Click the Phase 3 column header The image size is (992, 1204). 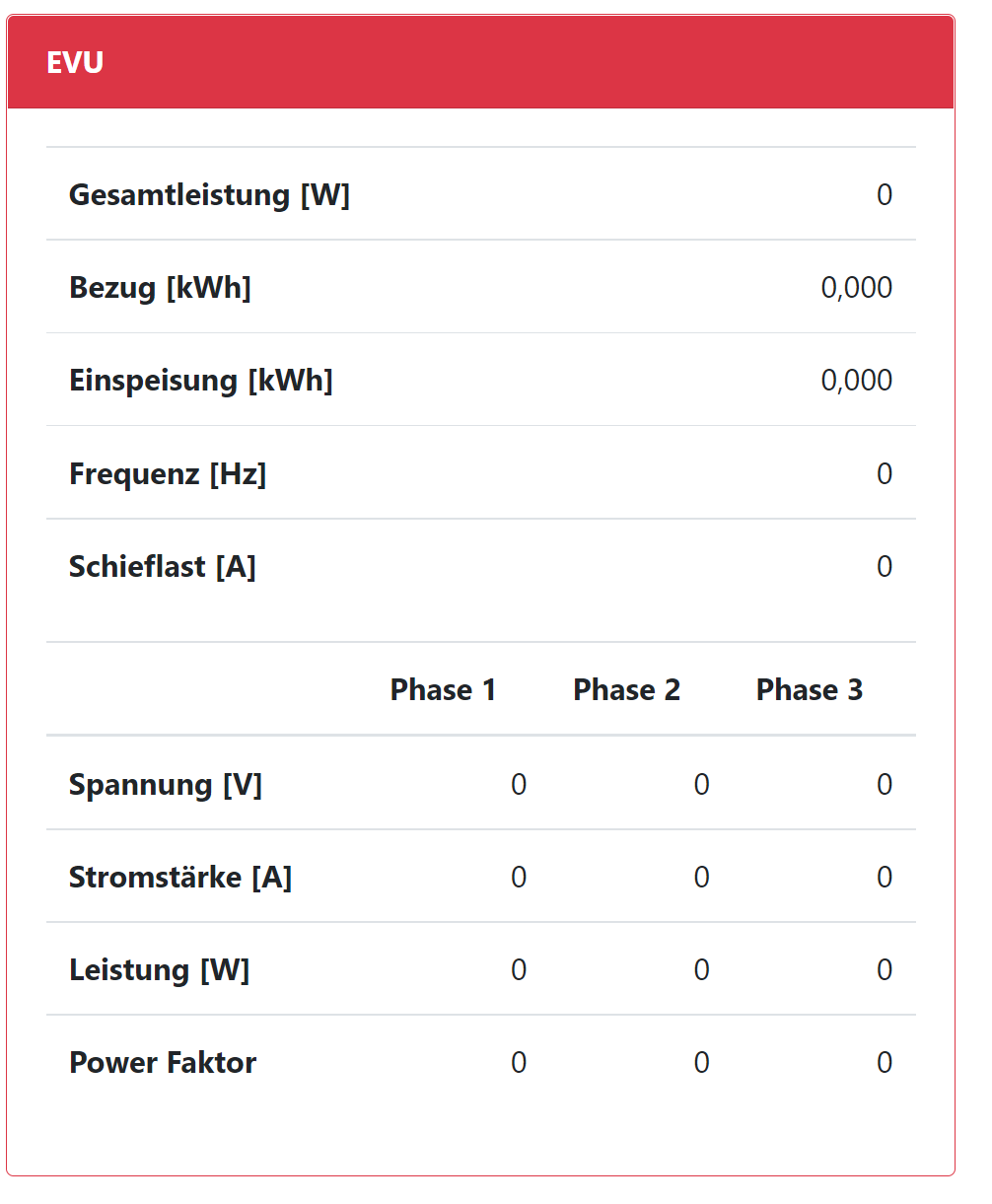point(809,689)
